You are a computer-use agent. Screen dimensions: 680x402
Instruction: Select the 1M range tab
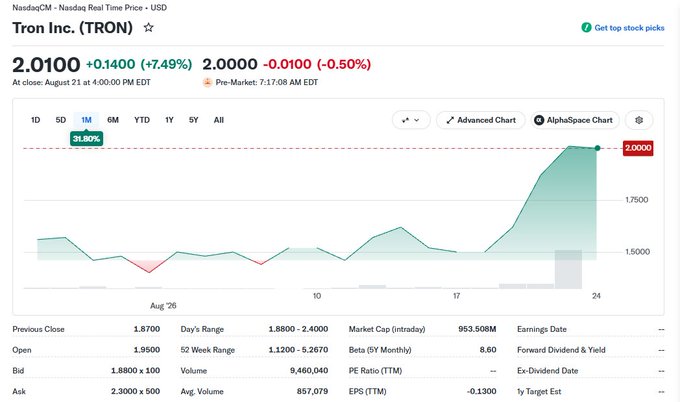point(86,120)
